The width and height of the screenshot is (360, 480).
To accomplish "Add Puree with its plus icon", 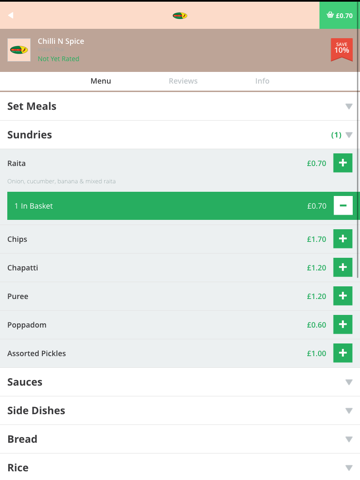I will coord(343,296).
